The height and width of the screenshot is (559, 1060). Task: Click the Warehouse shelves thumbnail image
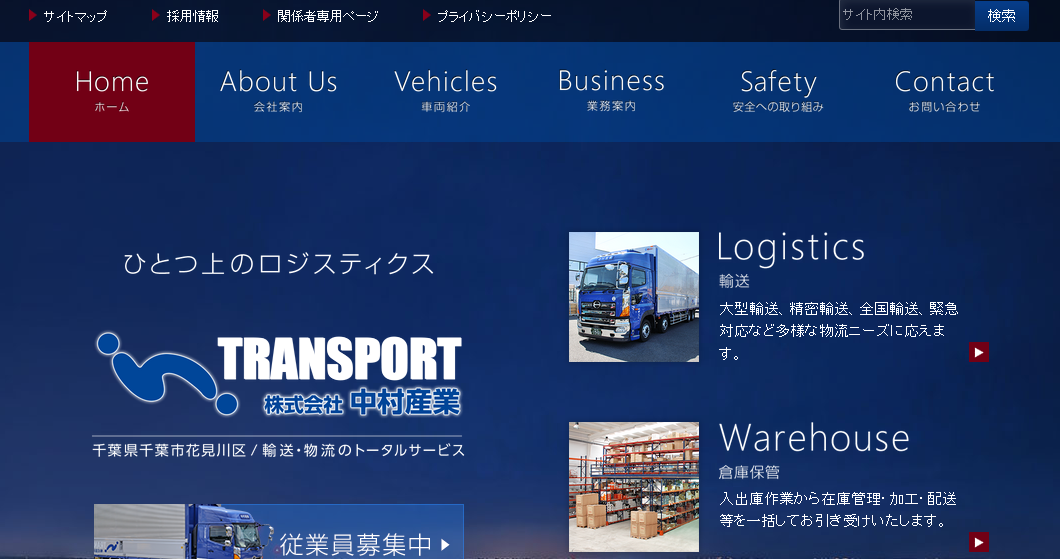634,487
